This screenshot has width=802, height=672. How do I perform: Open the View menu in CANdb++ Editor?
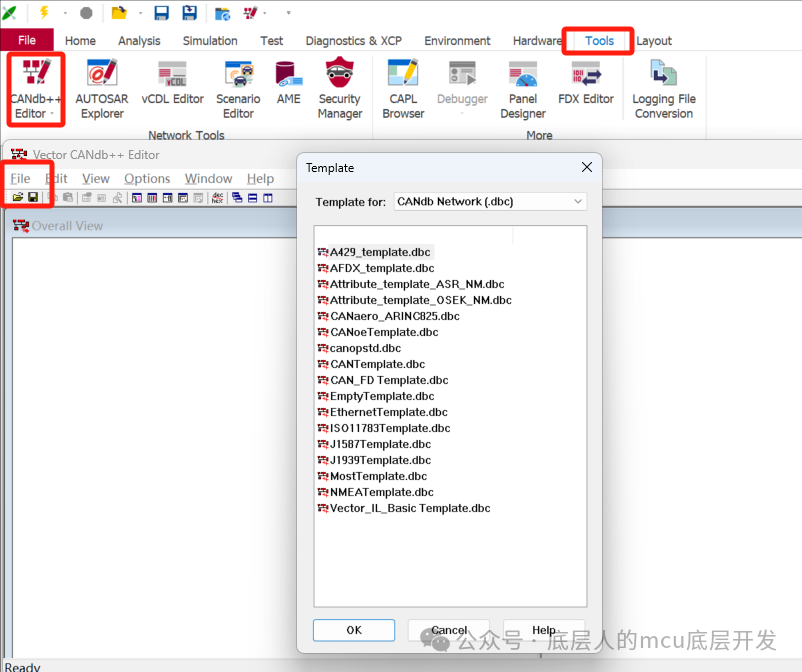coord(96,178)
